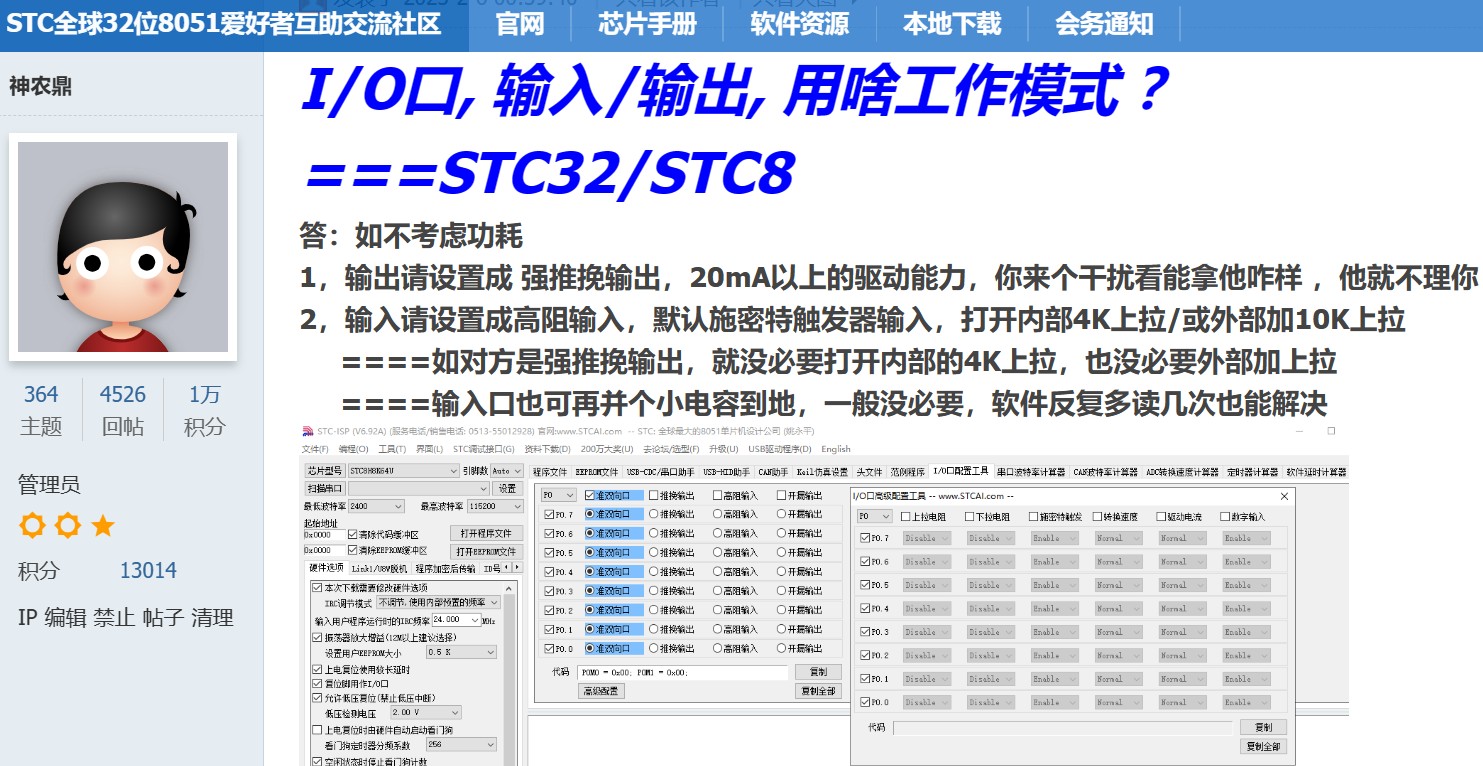Expand the 引脚数 Auto dropdown
Image resolution: width=1483 pixels, height=766 pixels.
(507, 470)
